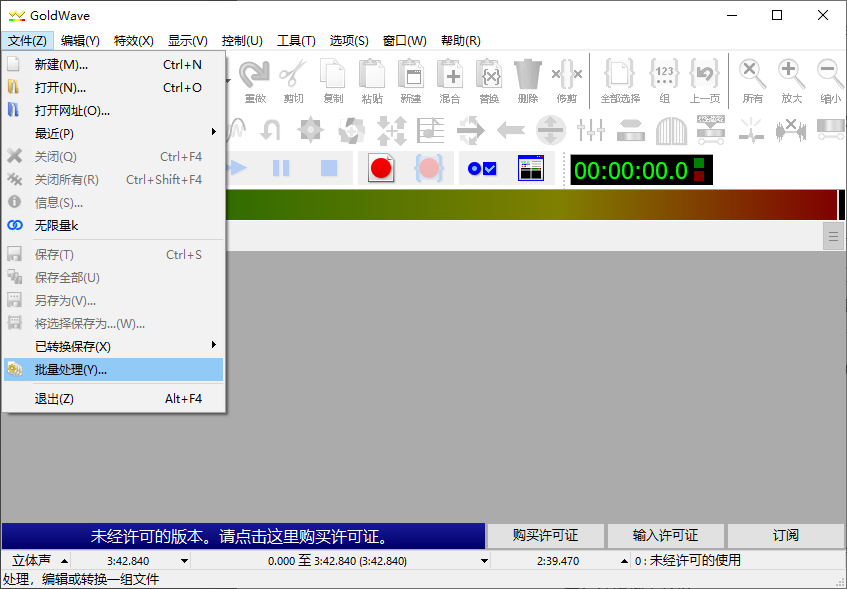Click the 购买许可证 button
The image size is (847, 589).
click(545, 535)
